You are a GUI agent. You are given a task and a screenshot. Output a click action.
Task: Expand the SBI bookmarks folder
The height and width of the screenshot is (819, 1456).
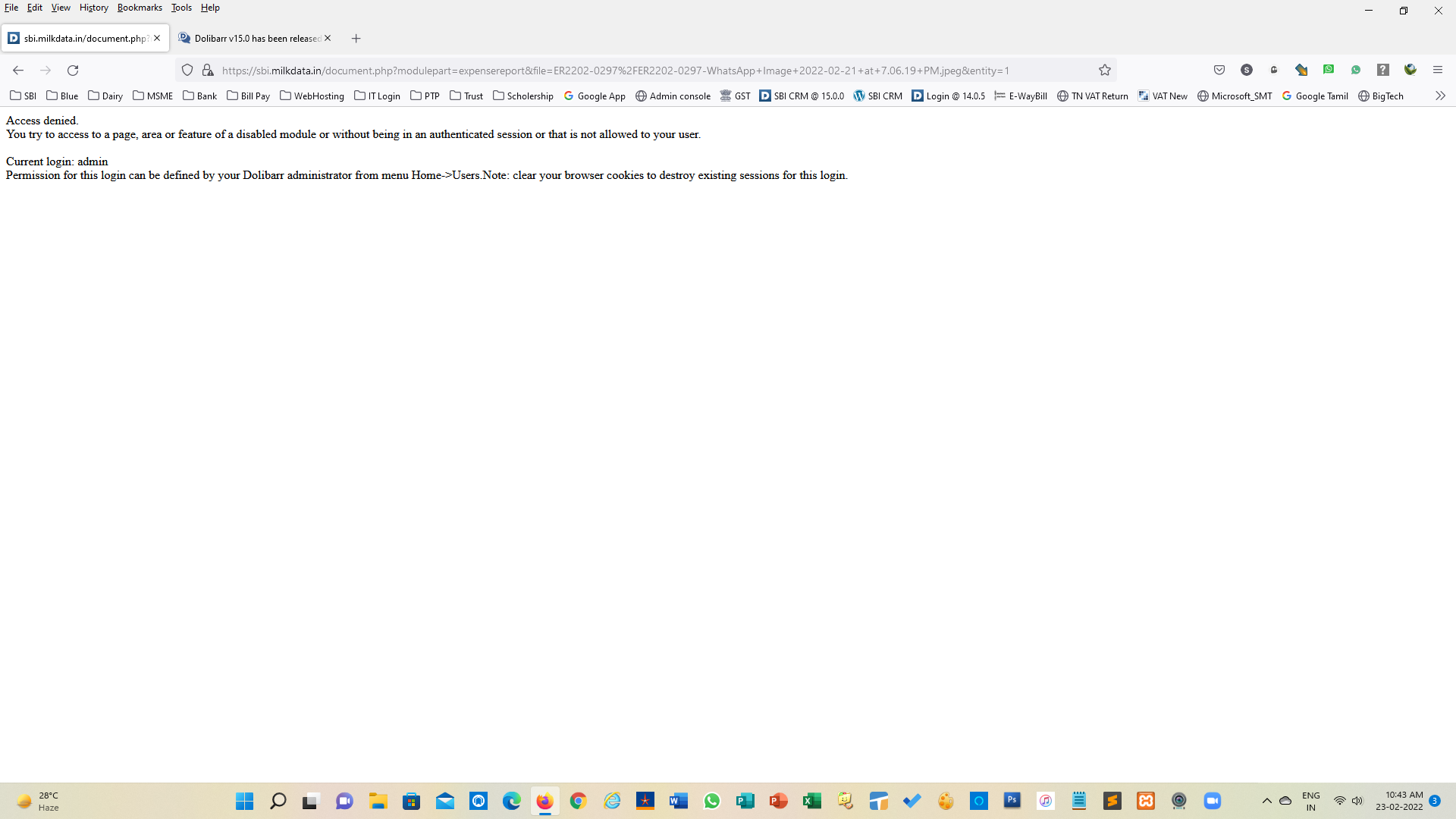tap(23, 96)
